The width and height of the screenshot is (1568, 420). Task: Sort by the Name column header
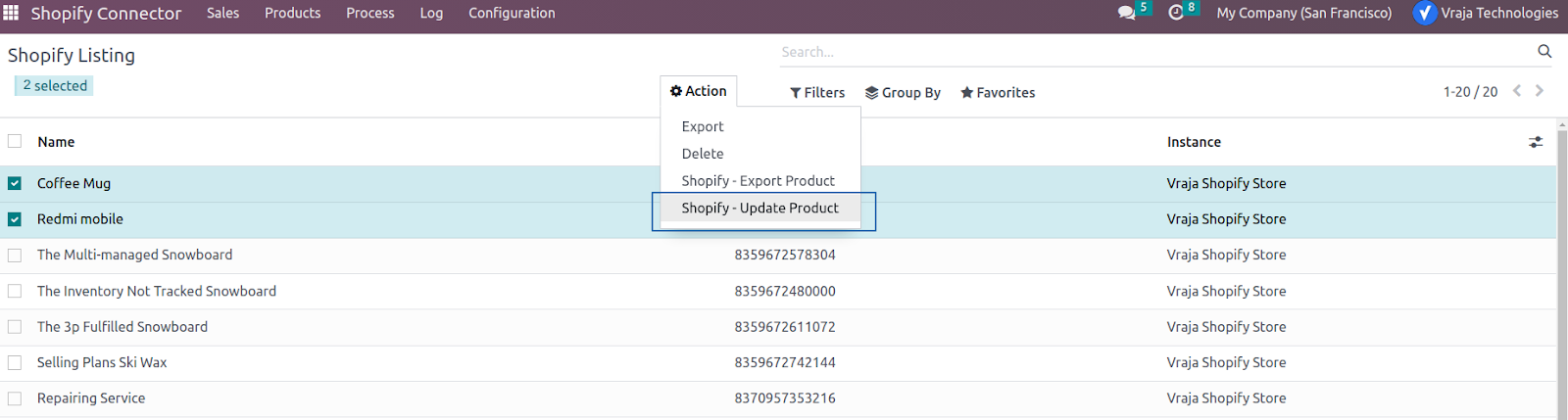tap(56, 142)
